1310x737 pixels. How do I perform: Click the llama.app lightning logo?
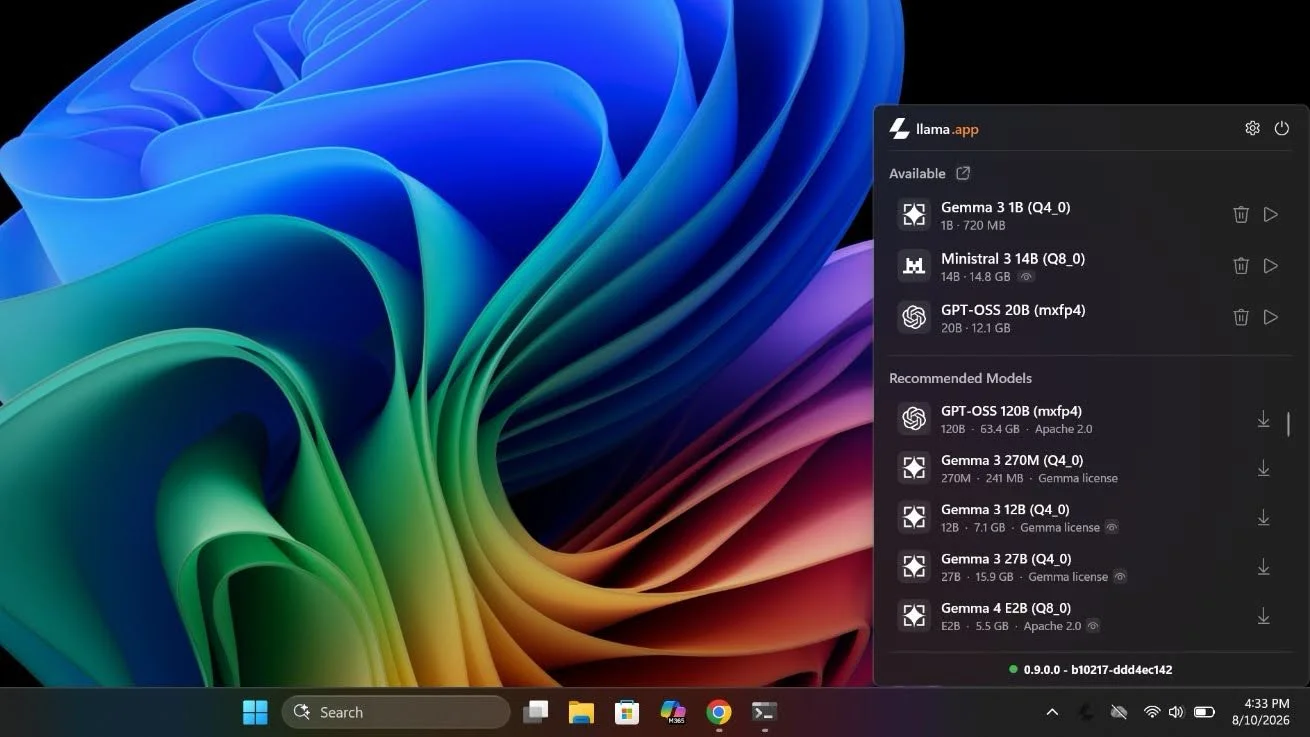coord(899,129)
